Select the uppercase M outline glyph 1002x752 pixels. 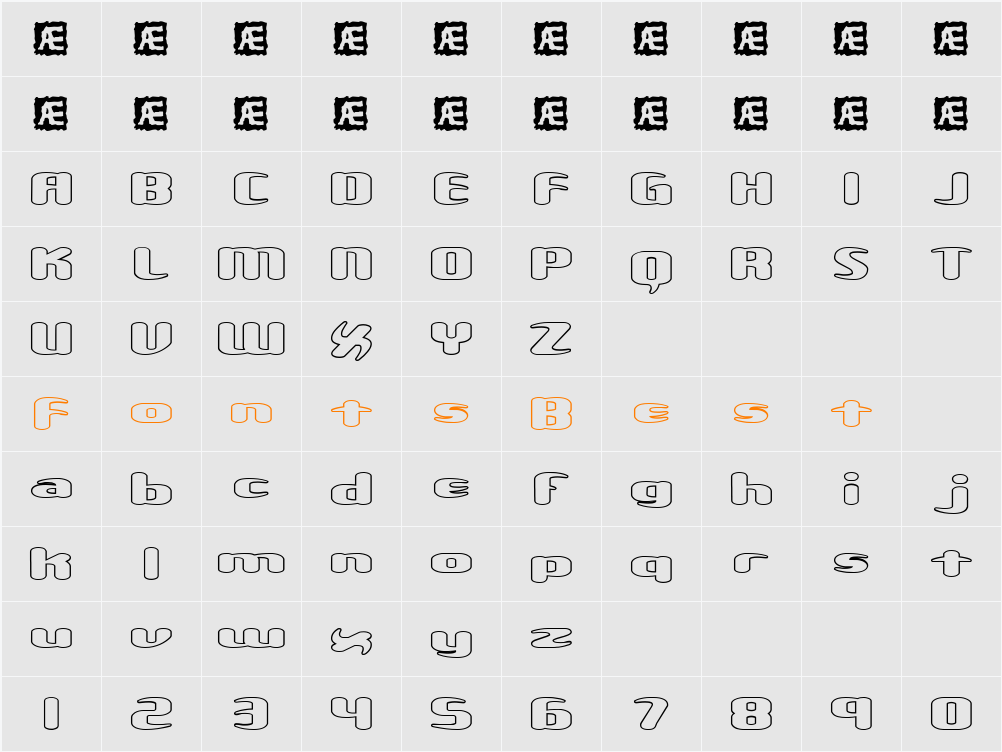tap(251, 264)
